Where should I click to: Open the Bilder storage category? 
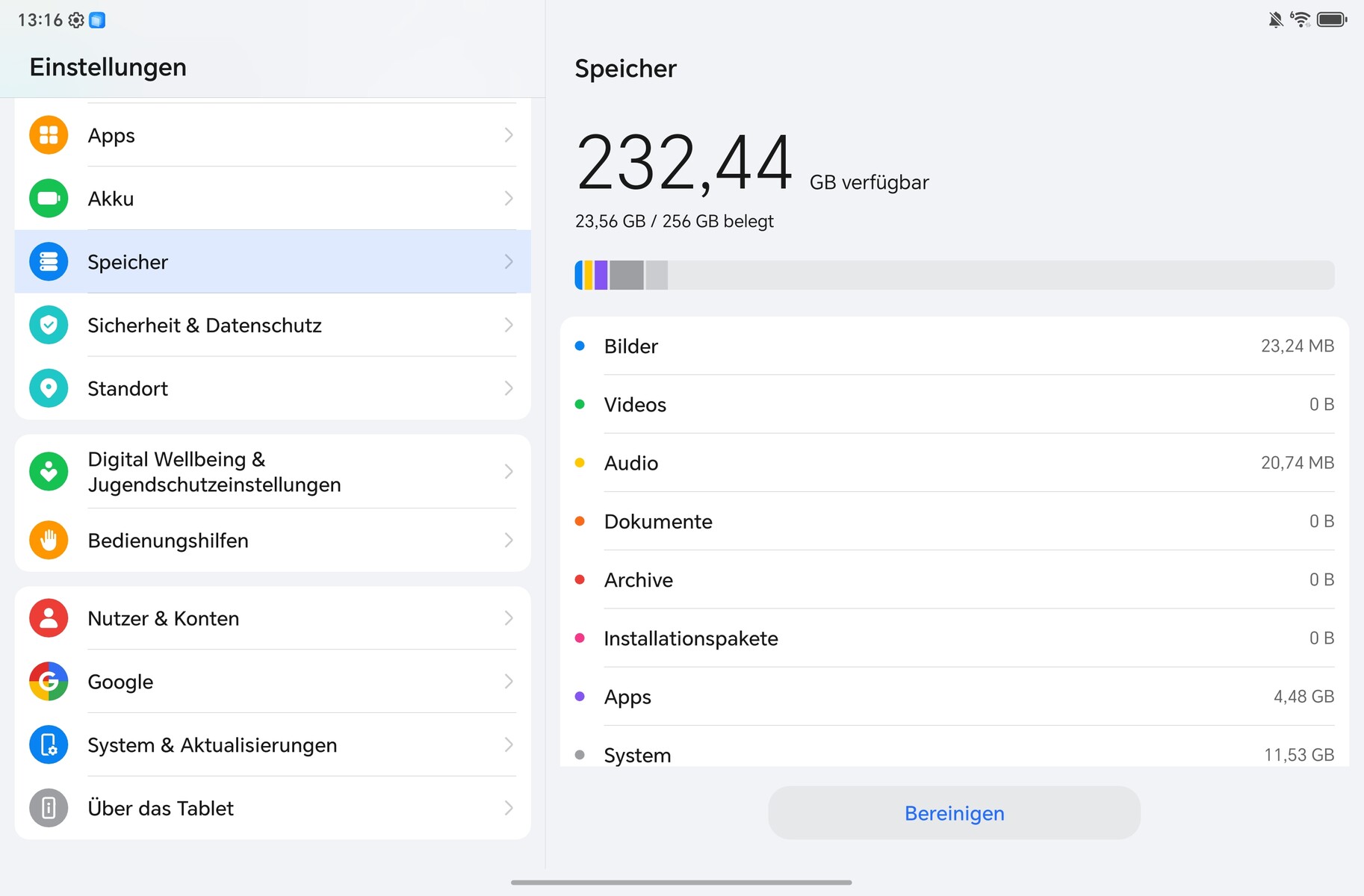click(954, 346)
